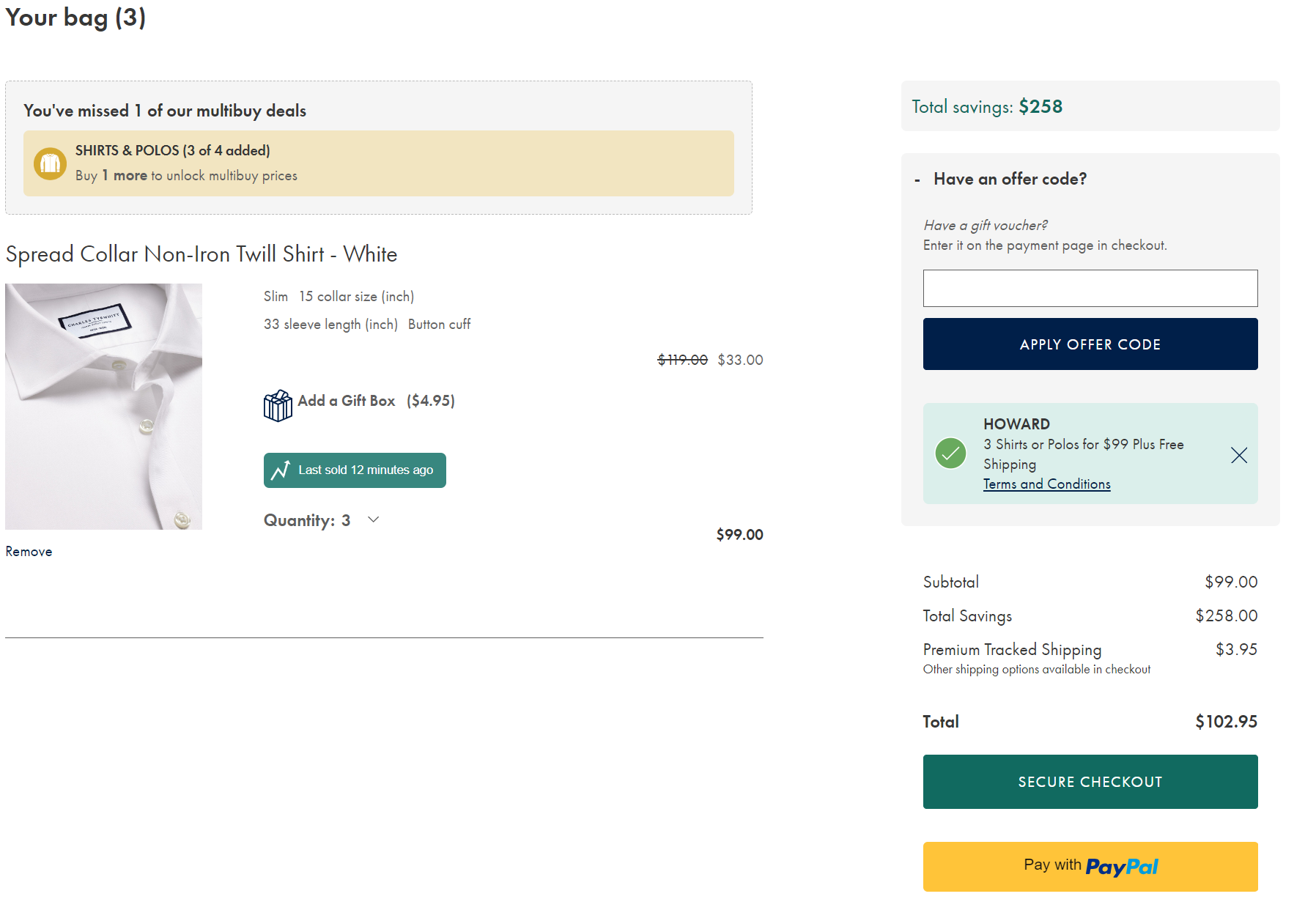Click the trending arrow icon on sold badge
Screen dimensions: 1316x910
tap(281, 470)
